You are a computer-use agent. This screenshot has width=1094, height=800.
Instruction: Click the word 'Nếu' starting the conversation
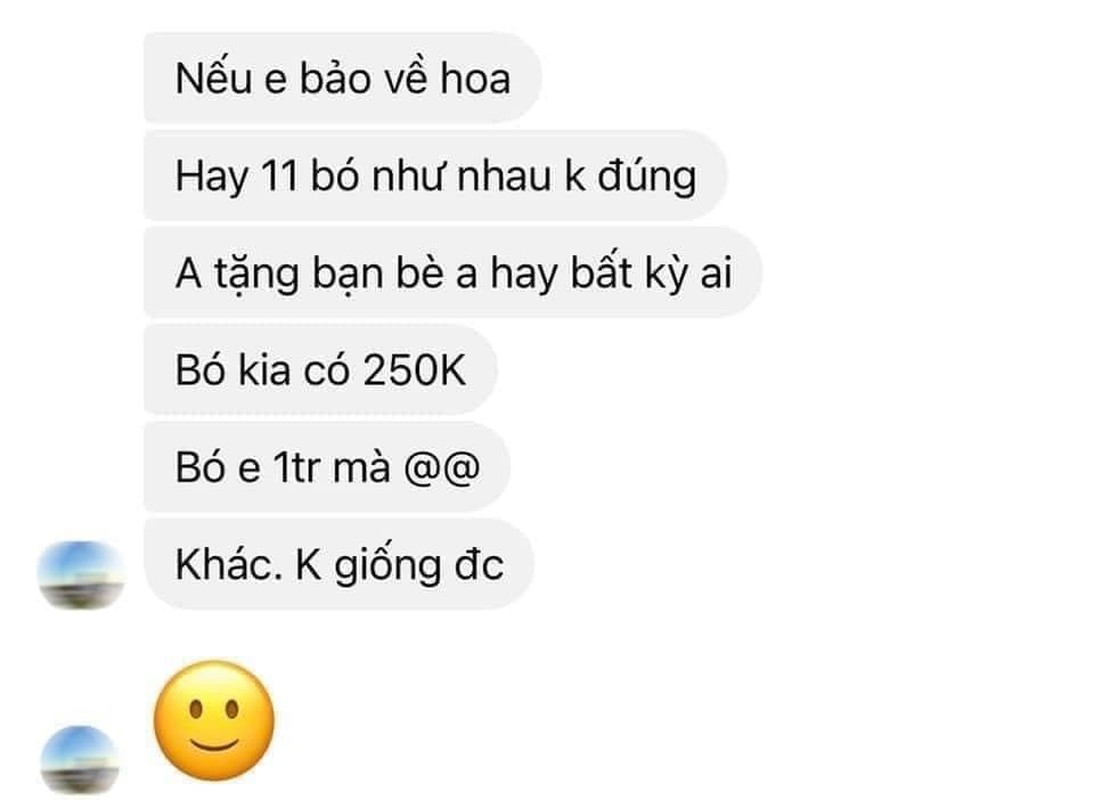213,77
